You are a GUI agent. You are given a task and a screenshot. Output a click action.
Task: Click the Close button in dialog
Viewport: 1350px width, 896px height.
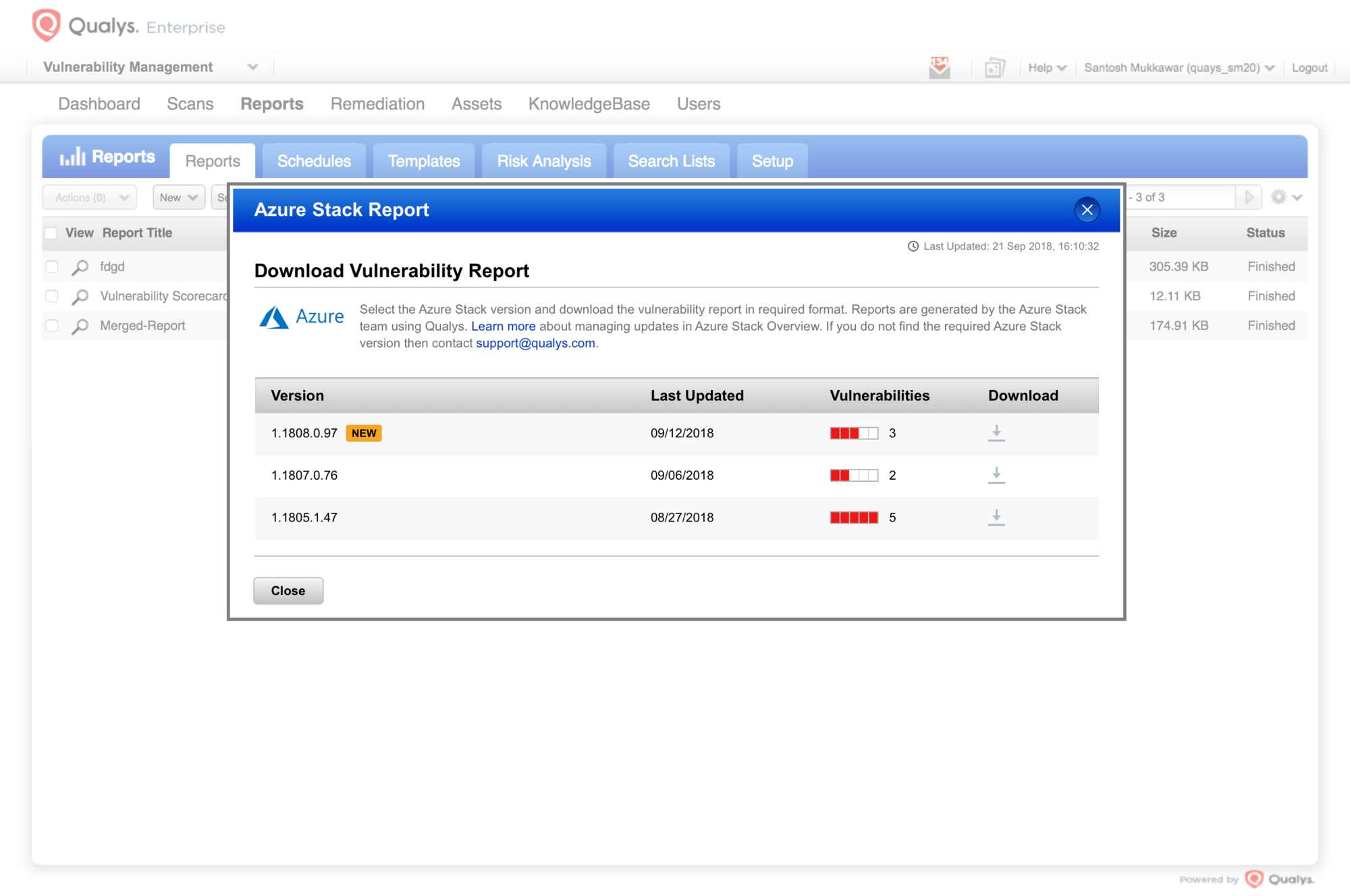tap(288, 590)
